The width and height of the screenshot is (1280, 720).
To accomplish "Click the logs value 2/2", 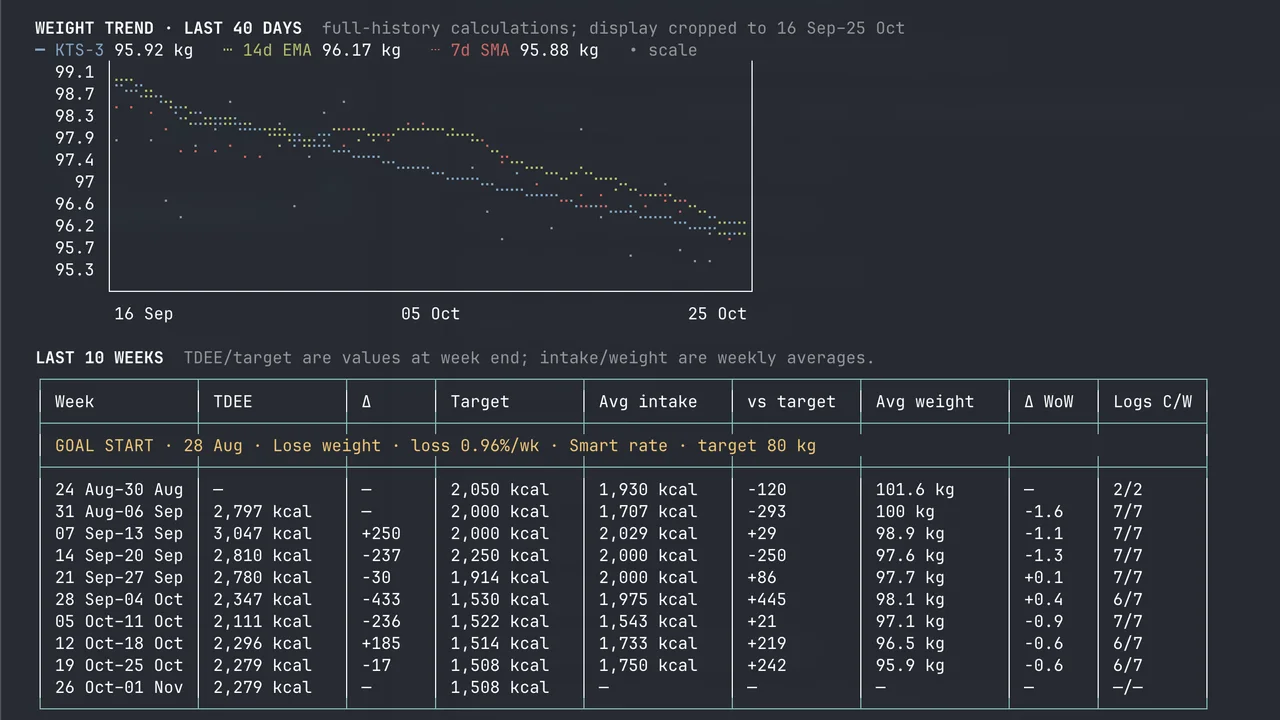I will [x=1128, y=490].
